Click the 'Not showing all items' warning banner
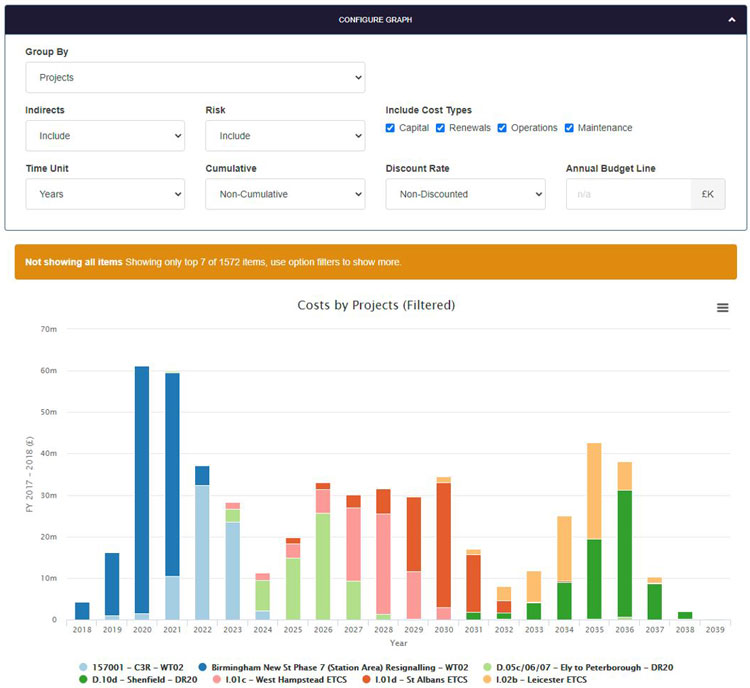The height and width of the screenshot is (688, 750). click(x=375, y=262)
